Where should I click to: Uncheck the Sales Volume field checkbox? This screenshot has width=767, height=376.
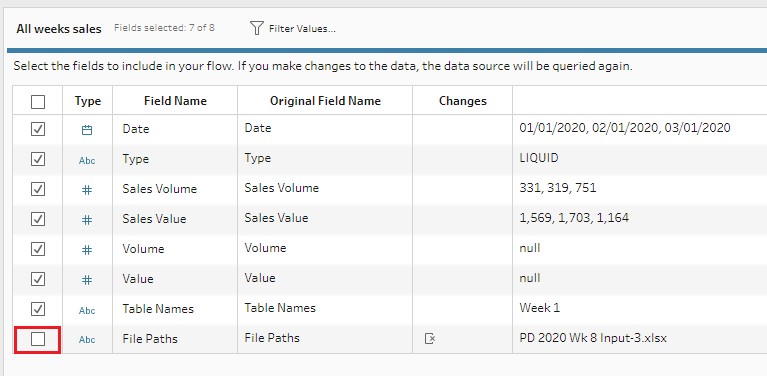point(38,189)
